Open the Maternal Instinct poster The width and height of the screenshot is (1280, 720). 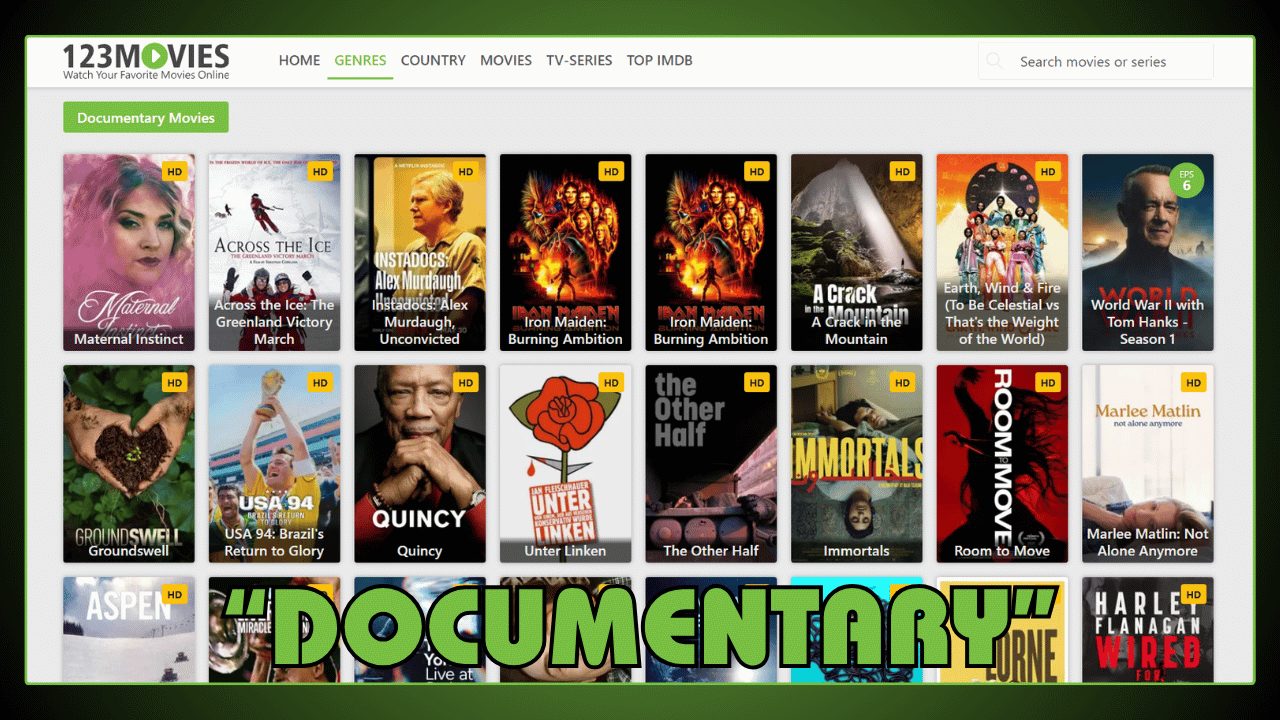coord(129,252)
